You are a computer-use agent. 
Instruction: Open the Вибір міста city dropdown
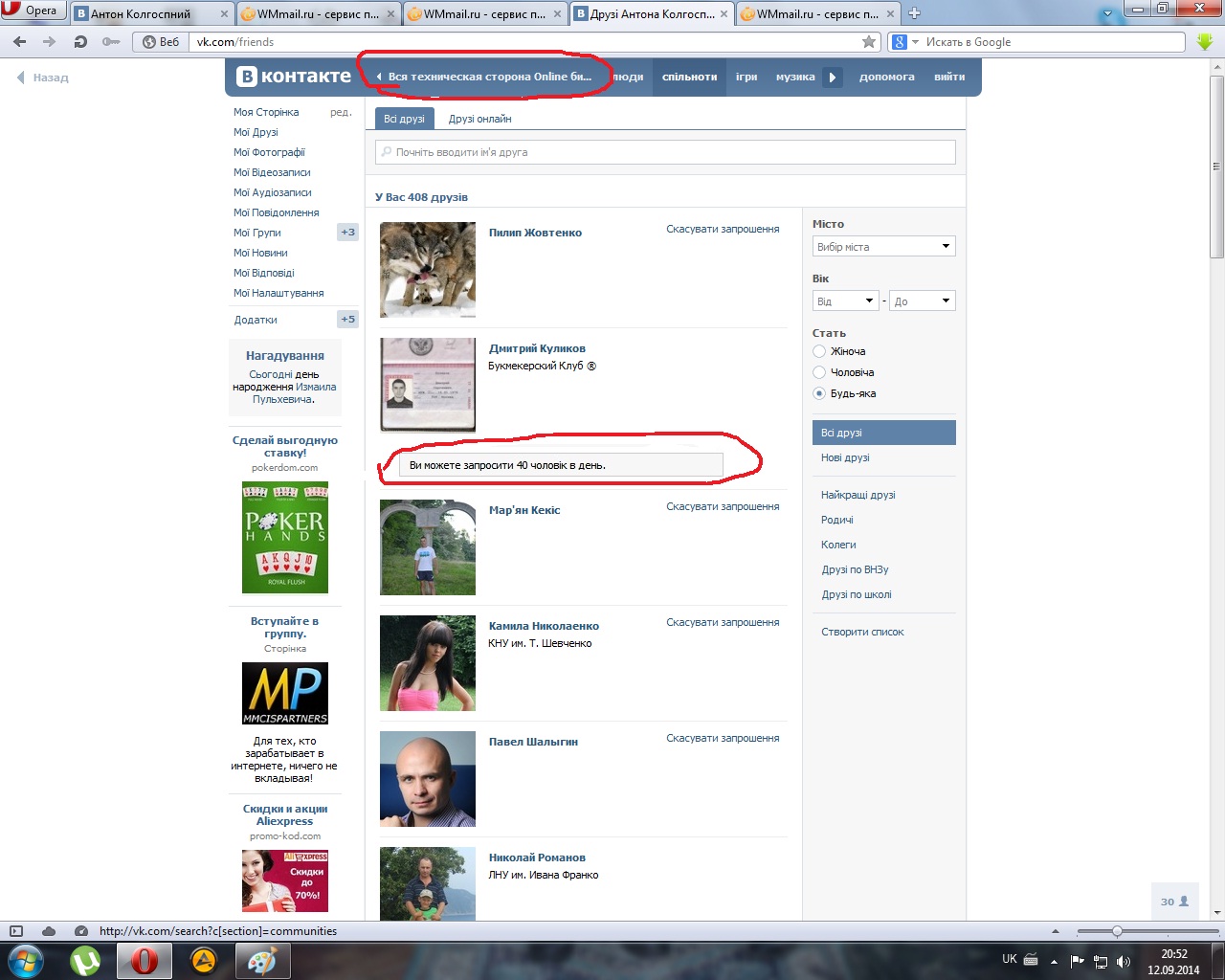point(883,246)
